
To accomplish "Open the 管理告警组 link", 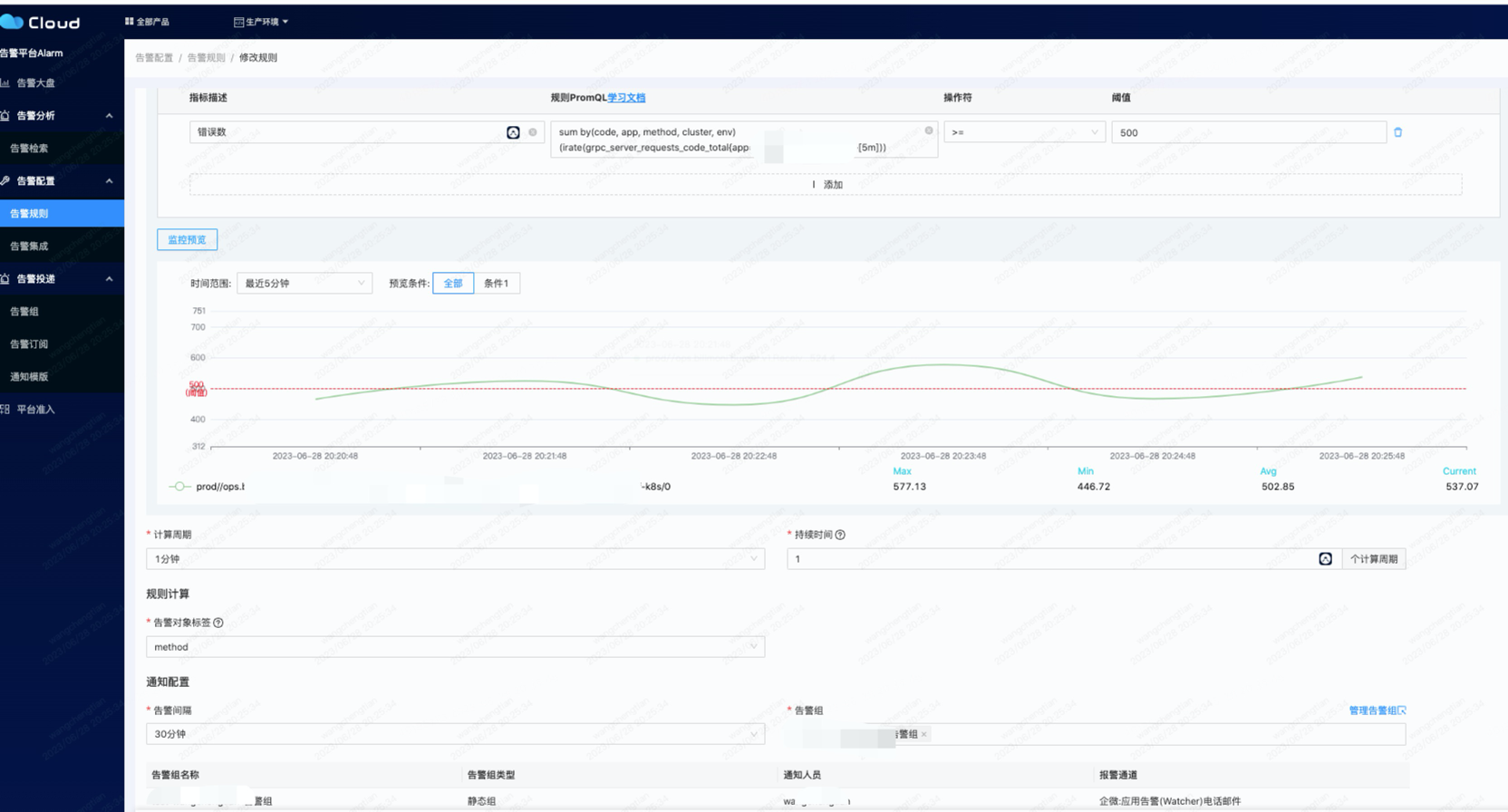I will [1377, 710].
